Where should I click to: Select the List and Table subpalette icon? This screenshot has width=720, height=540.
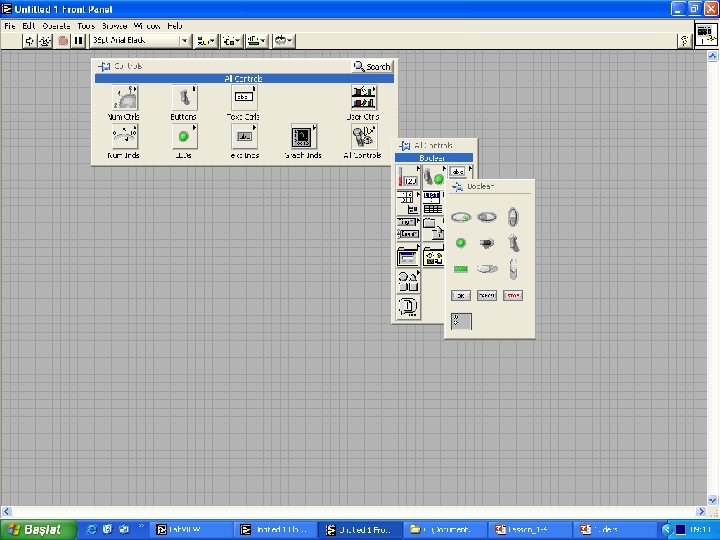433,202
